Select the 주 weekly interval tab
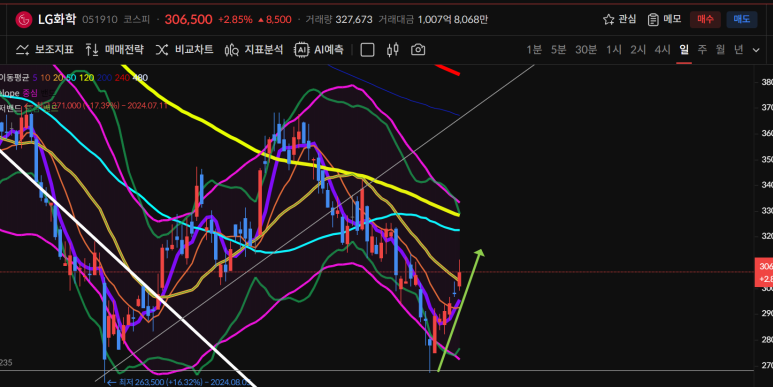773x387 pixels. coord(702,49)
